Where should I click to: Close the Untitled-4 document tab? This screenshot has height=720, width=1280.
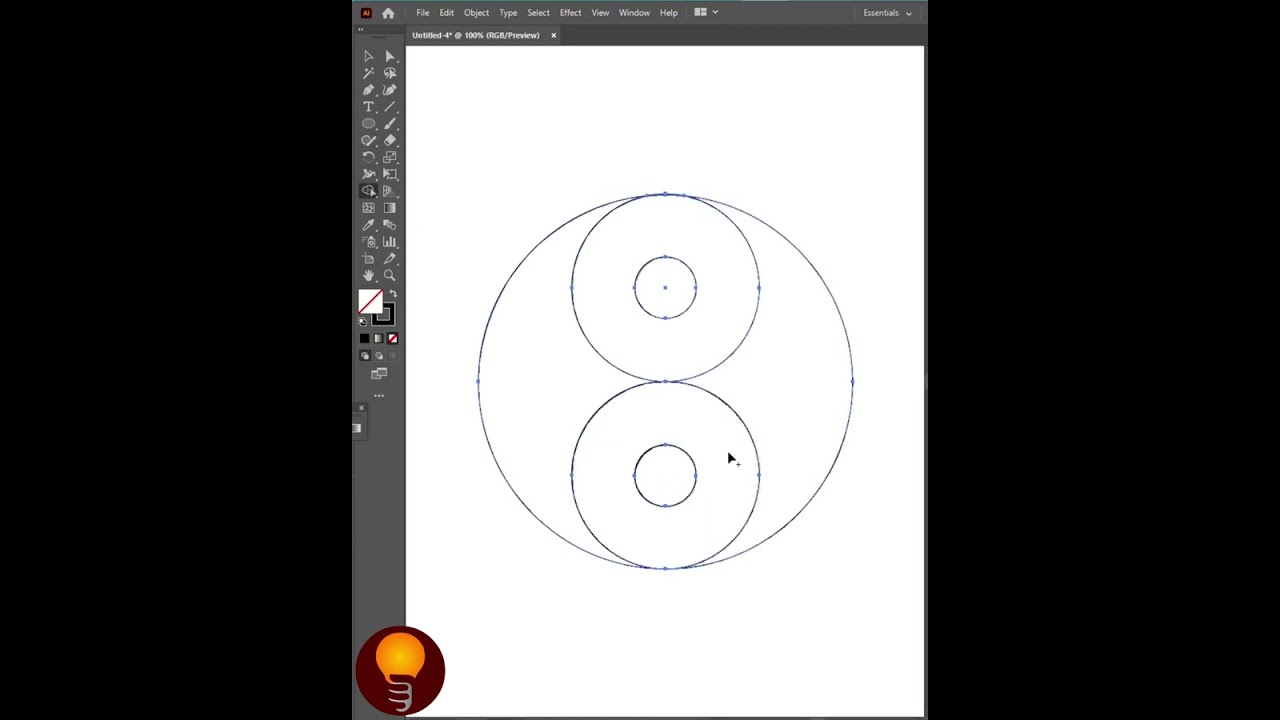[553, 35]
